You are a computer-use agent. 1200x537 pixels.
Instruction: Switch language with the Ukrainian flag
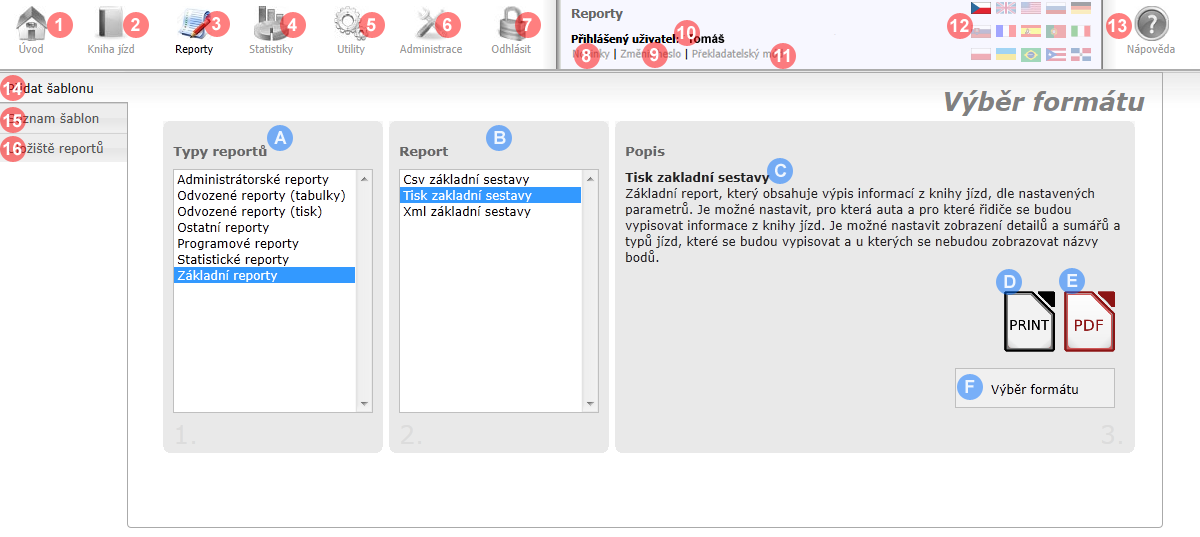click(1006, 53)
